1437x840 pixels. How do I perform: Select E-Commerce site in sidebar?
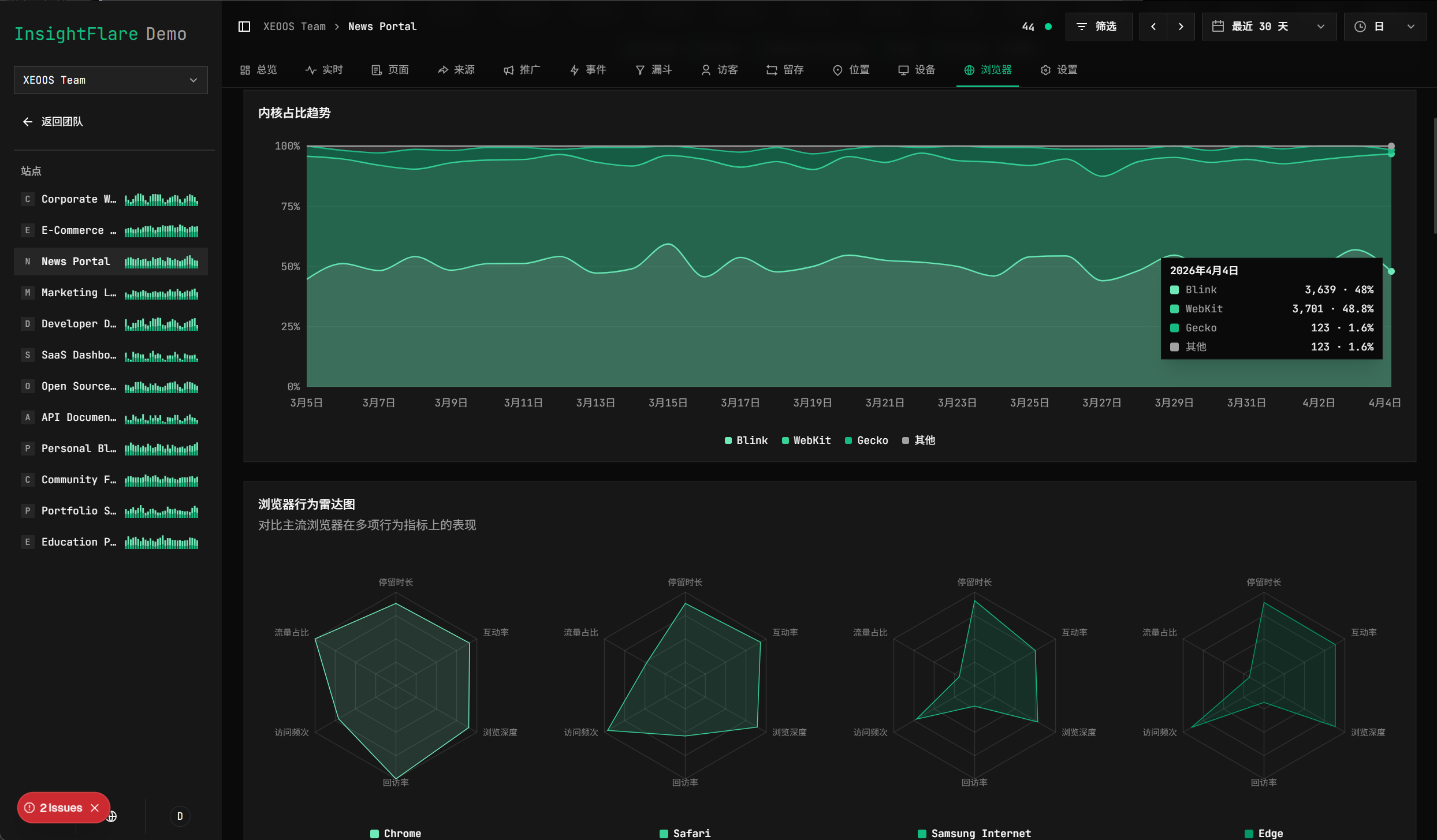[111, 230]
